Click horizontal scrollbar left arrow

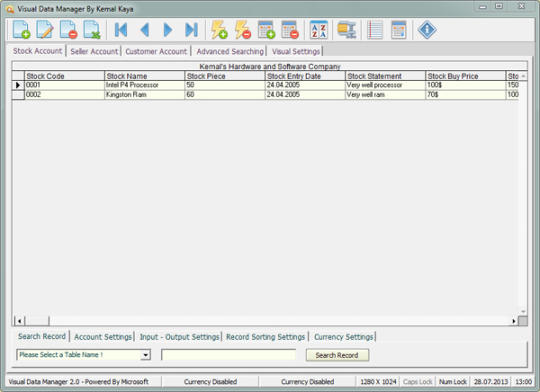tap(20, 321)
